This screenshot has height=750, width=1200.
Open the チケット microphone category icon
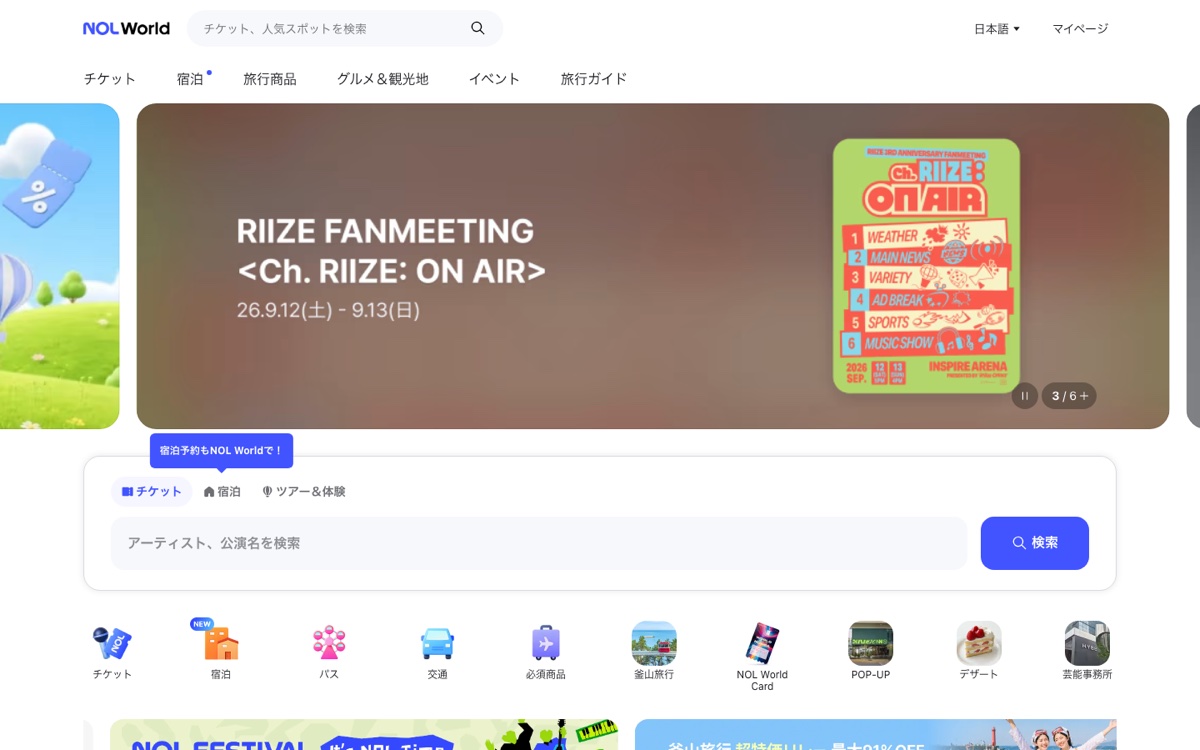(112, 643)
